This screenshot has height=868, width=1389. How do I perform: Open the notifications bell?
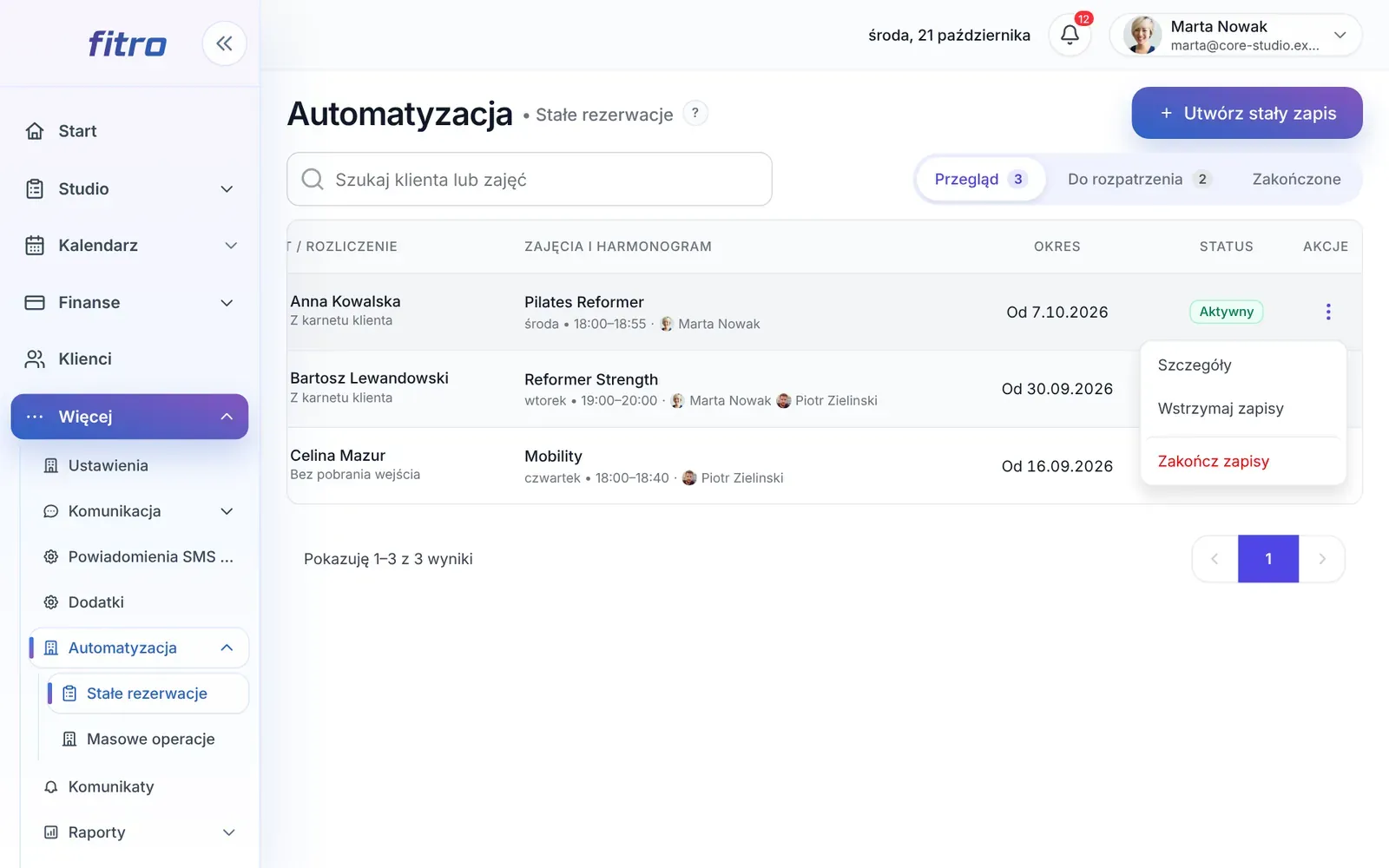[1070, 36]
